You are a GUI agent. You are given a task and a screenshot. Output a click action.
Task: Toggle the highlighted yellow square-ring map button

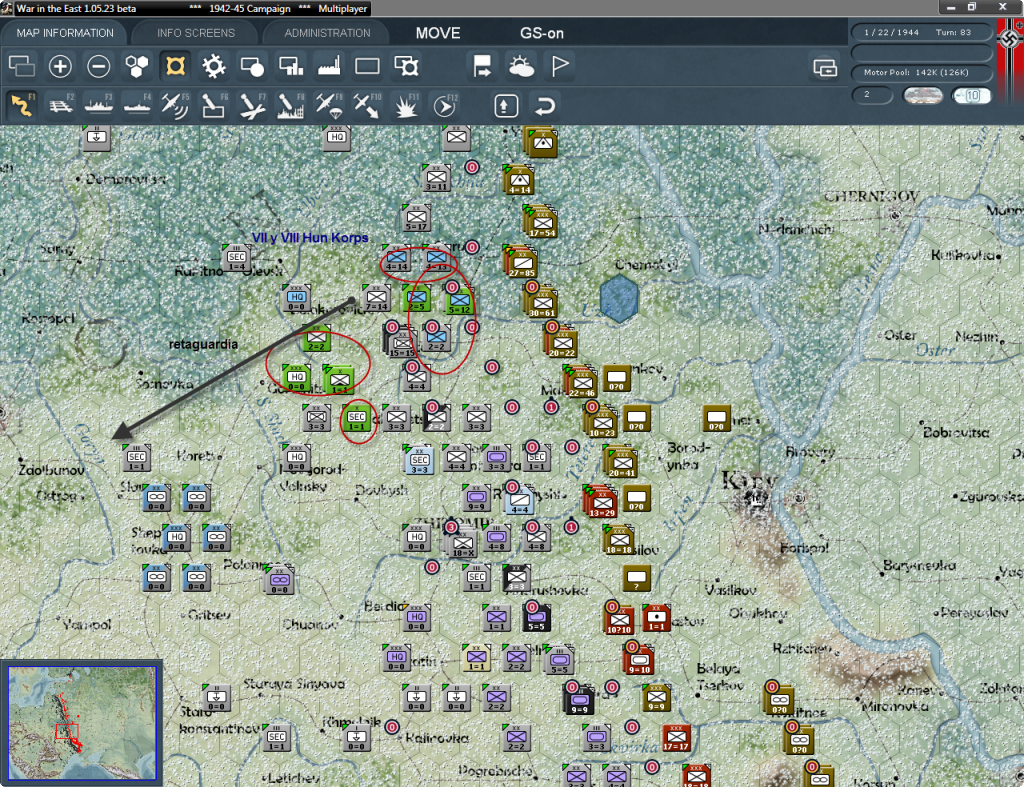(175, 66)
